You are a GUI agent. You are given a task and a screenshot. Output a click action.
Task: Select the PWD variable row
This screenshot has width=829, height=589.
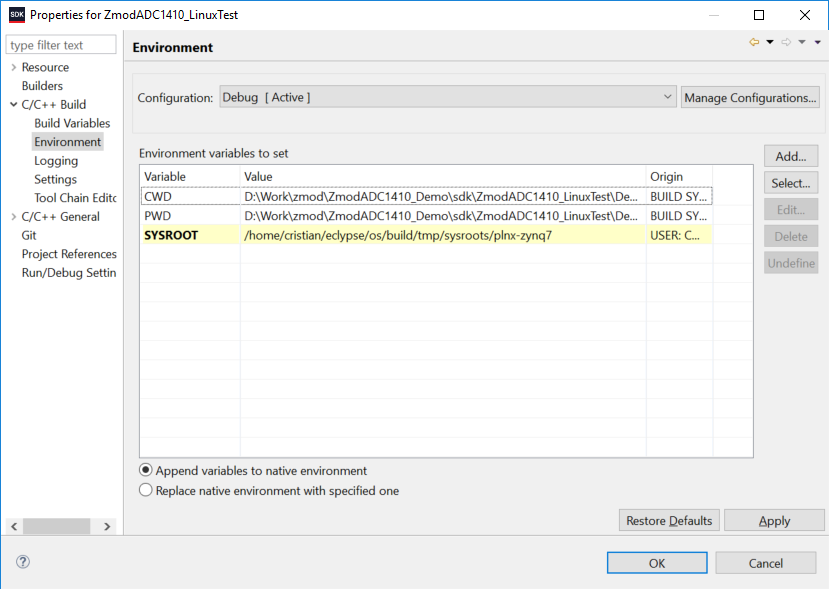pos(427,216)
